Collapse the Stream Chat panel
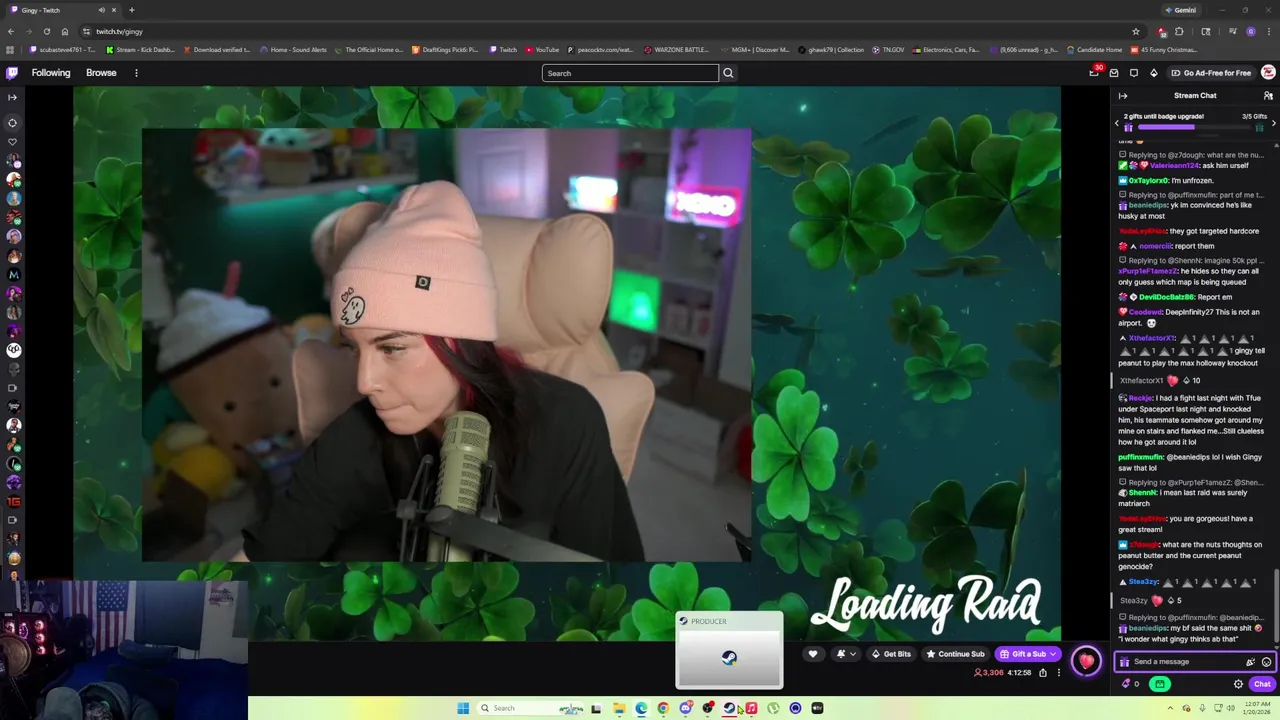The height and width of the screenshot is (720, 1280). point(1123,96)
